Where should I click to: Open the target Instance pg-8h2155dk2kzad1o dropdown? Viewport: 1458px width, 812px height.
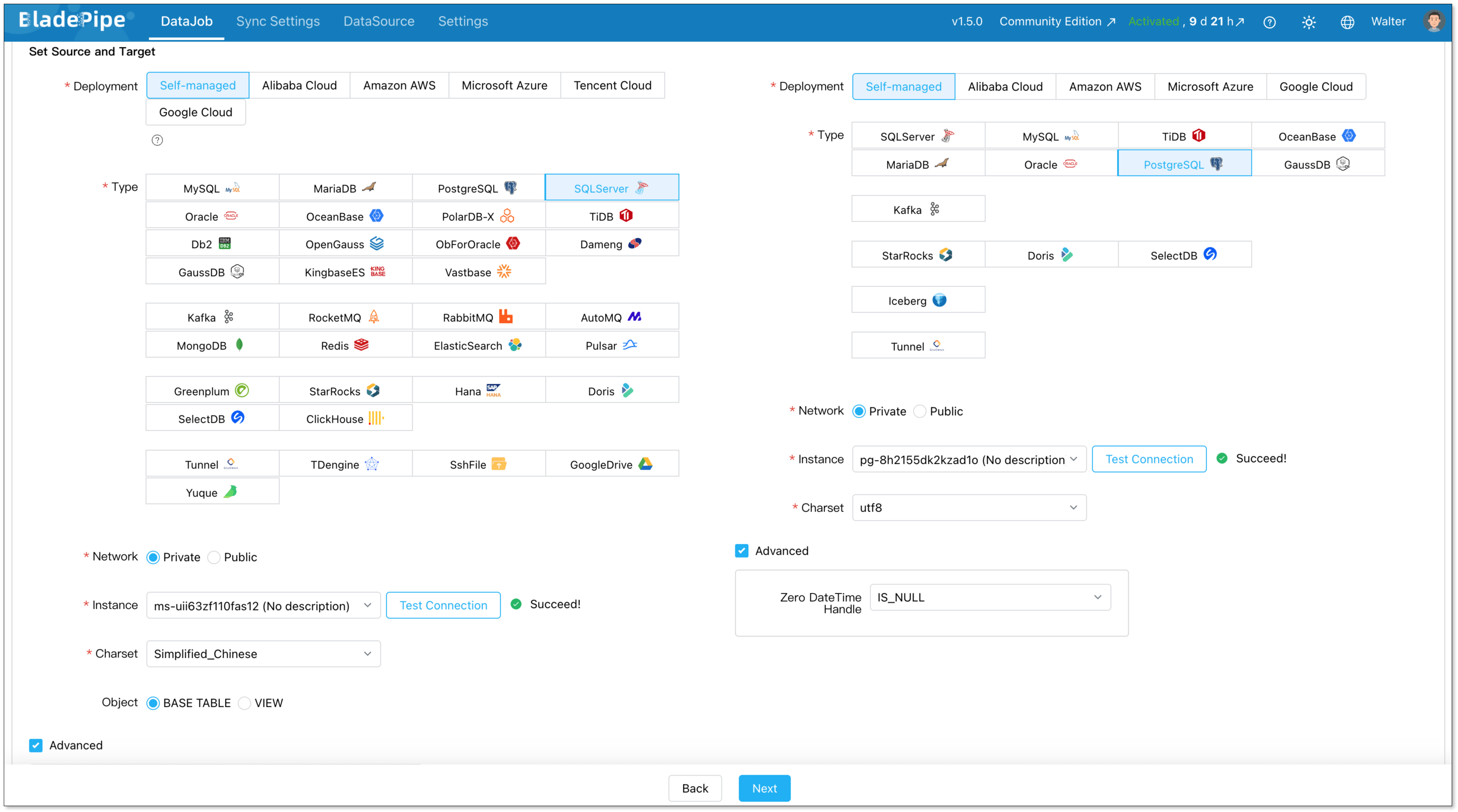point(968,460)
